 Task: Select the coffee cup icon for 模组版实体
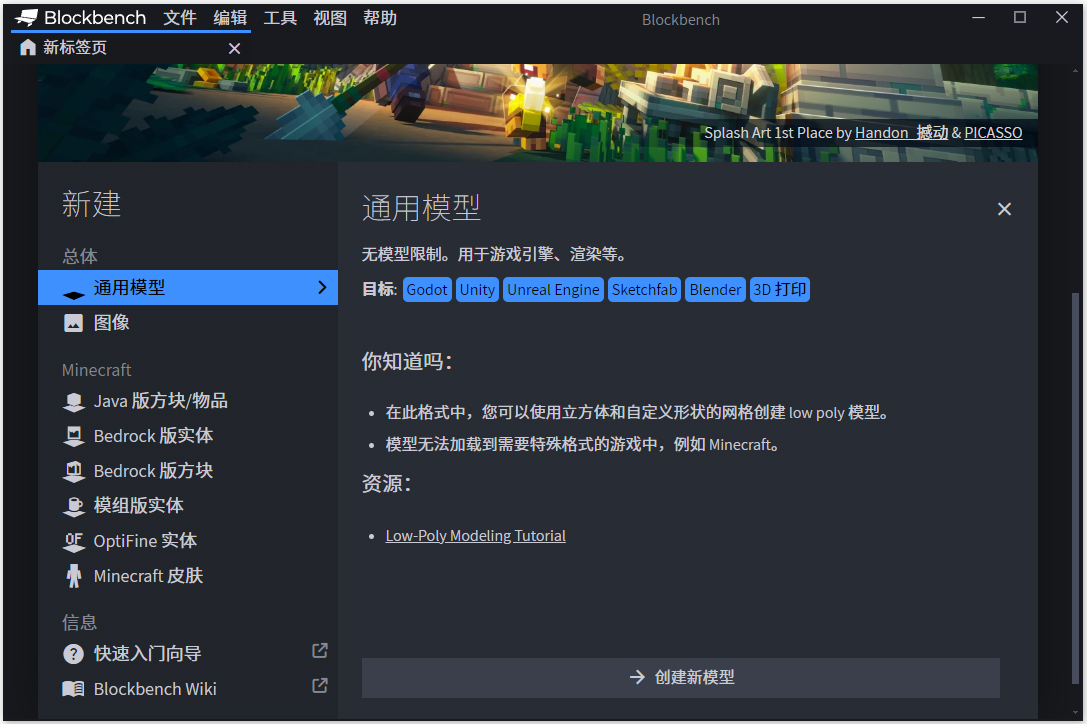pyautogui.click(x=74, y=505)
